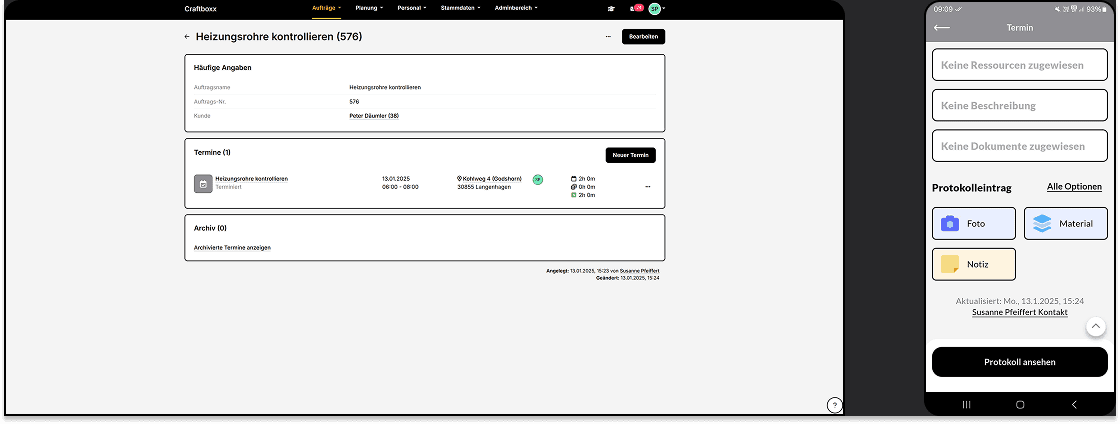Click the green SP avatar in appointment row
Screen dimensions: 1120x424
(537, 179)
